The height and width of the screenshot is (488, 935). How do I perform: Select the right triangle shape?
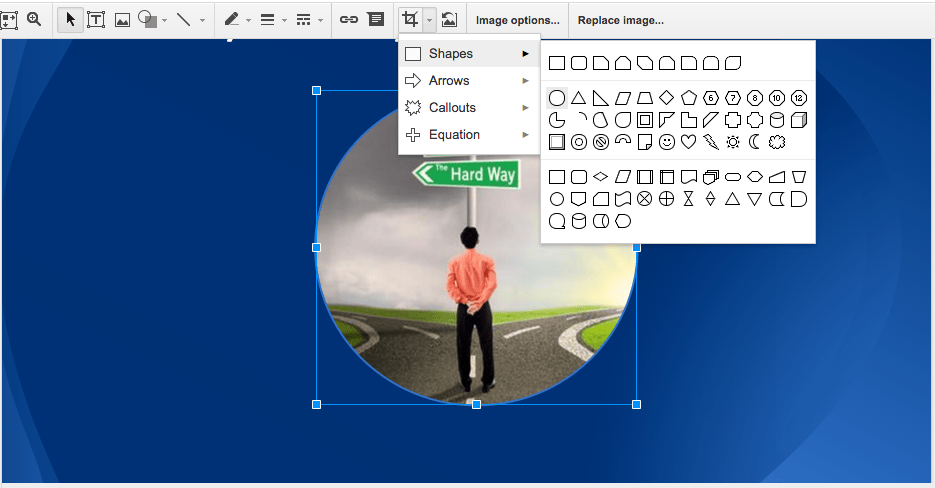coord(600,98)
